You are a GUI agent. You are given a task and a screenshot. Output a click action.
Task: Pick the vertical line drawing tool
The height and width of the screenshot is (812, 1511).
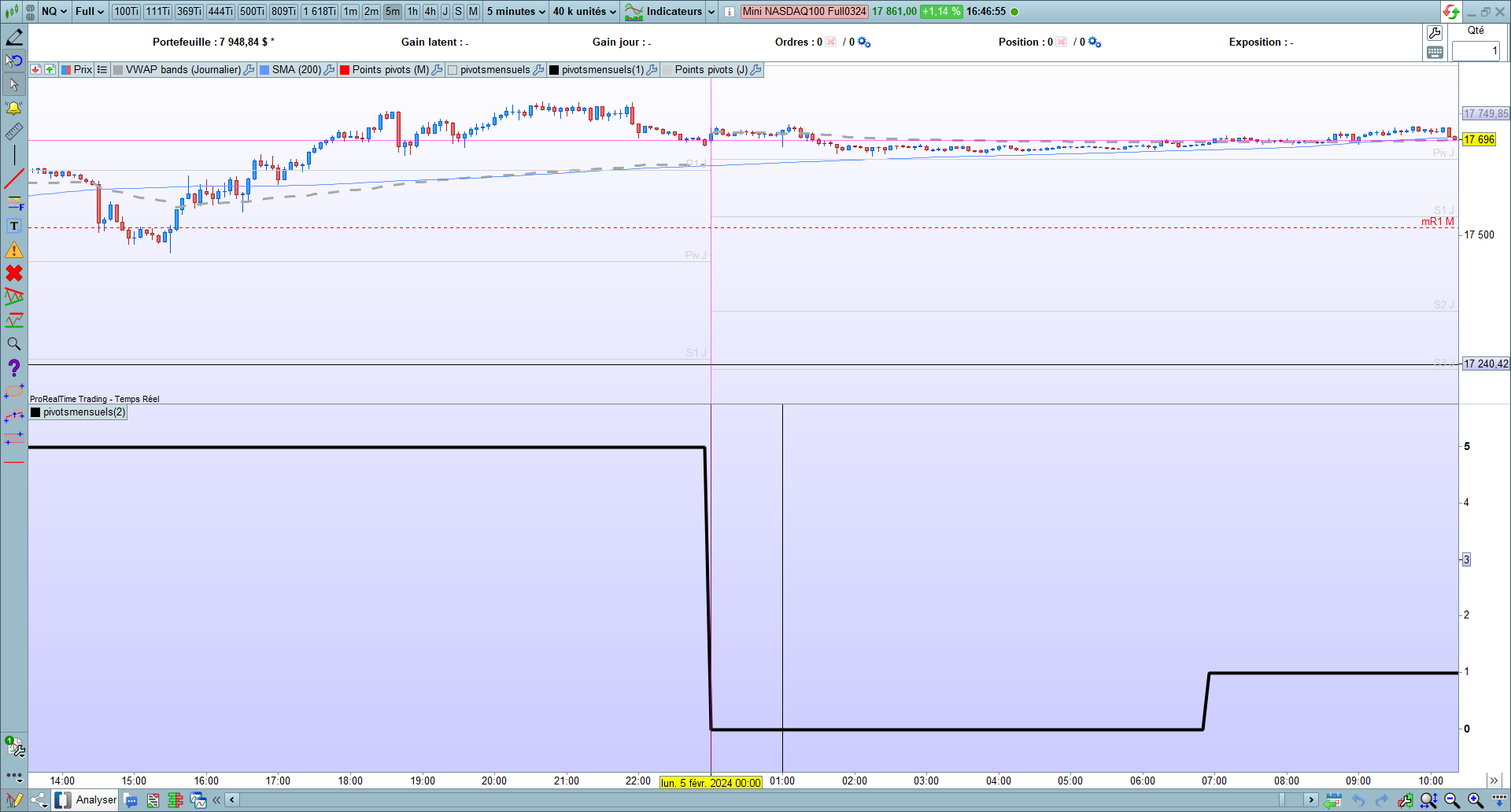click(14, 155)
